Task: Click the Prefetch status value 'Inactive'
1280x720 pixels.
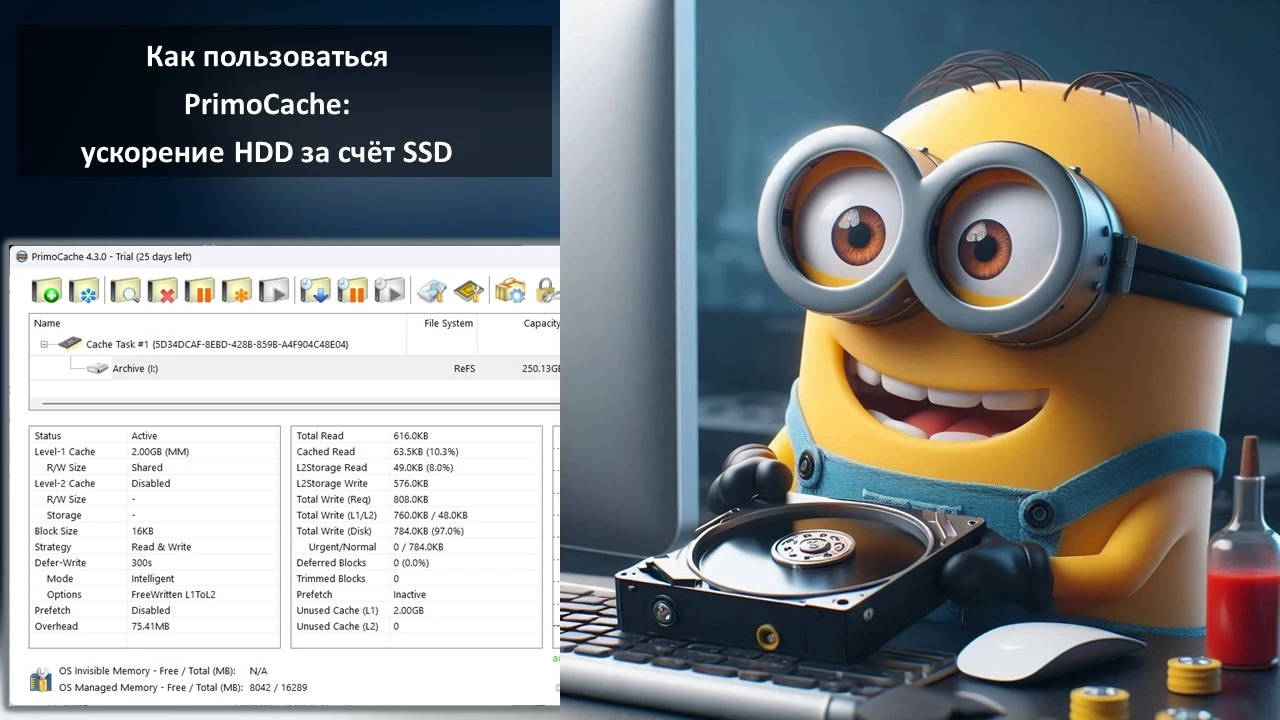Action: click(409, 595)
